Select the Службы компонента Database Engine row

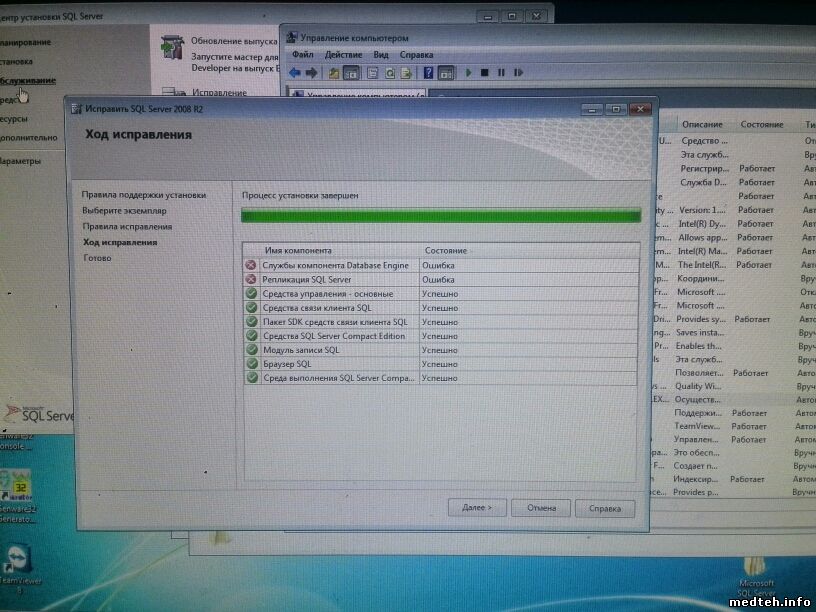click(x=335, y=265)
